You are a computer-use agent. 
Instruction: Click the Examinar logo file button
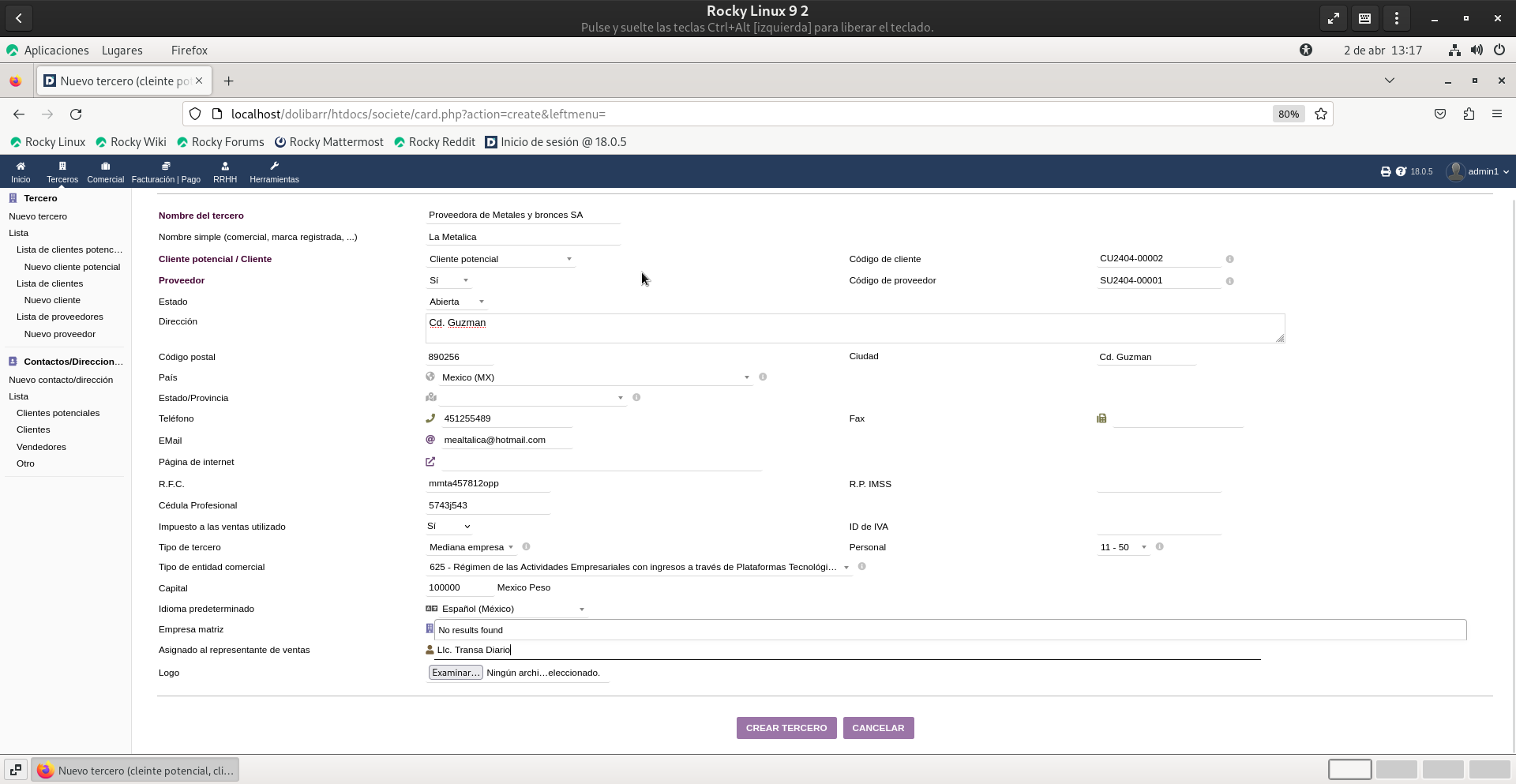click(x=455, y=673)
